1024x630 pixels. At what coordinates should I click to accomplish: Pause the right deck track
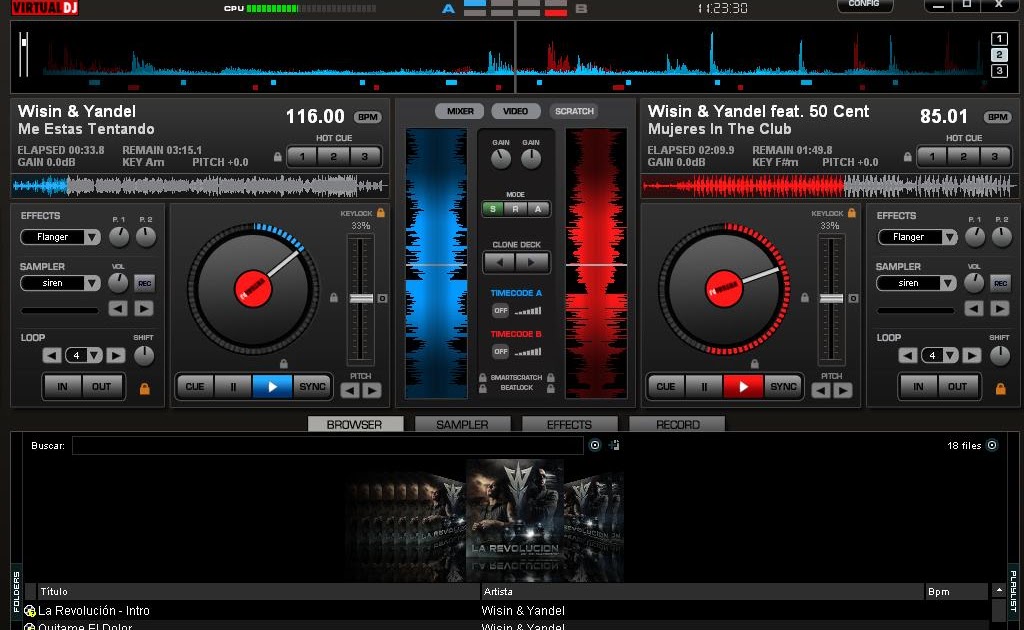click(704, 386)
